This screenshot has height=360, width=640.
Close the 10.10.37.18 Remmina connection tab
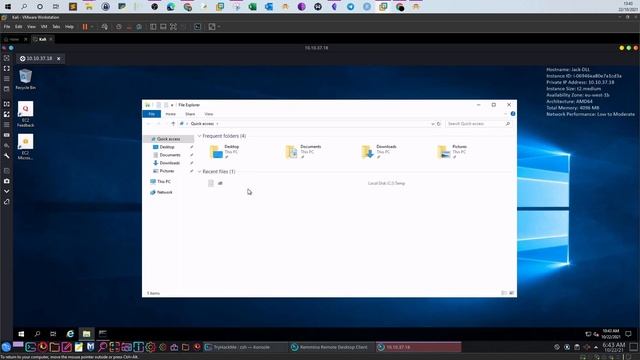coord(59,58)
